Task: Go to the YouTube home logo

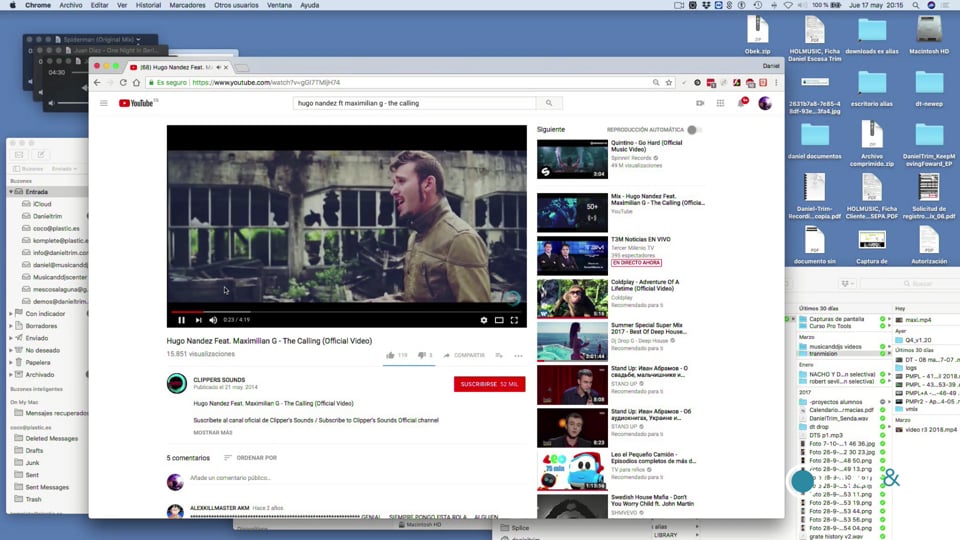Action: coord(138,103)
